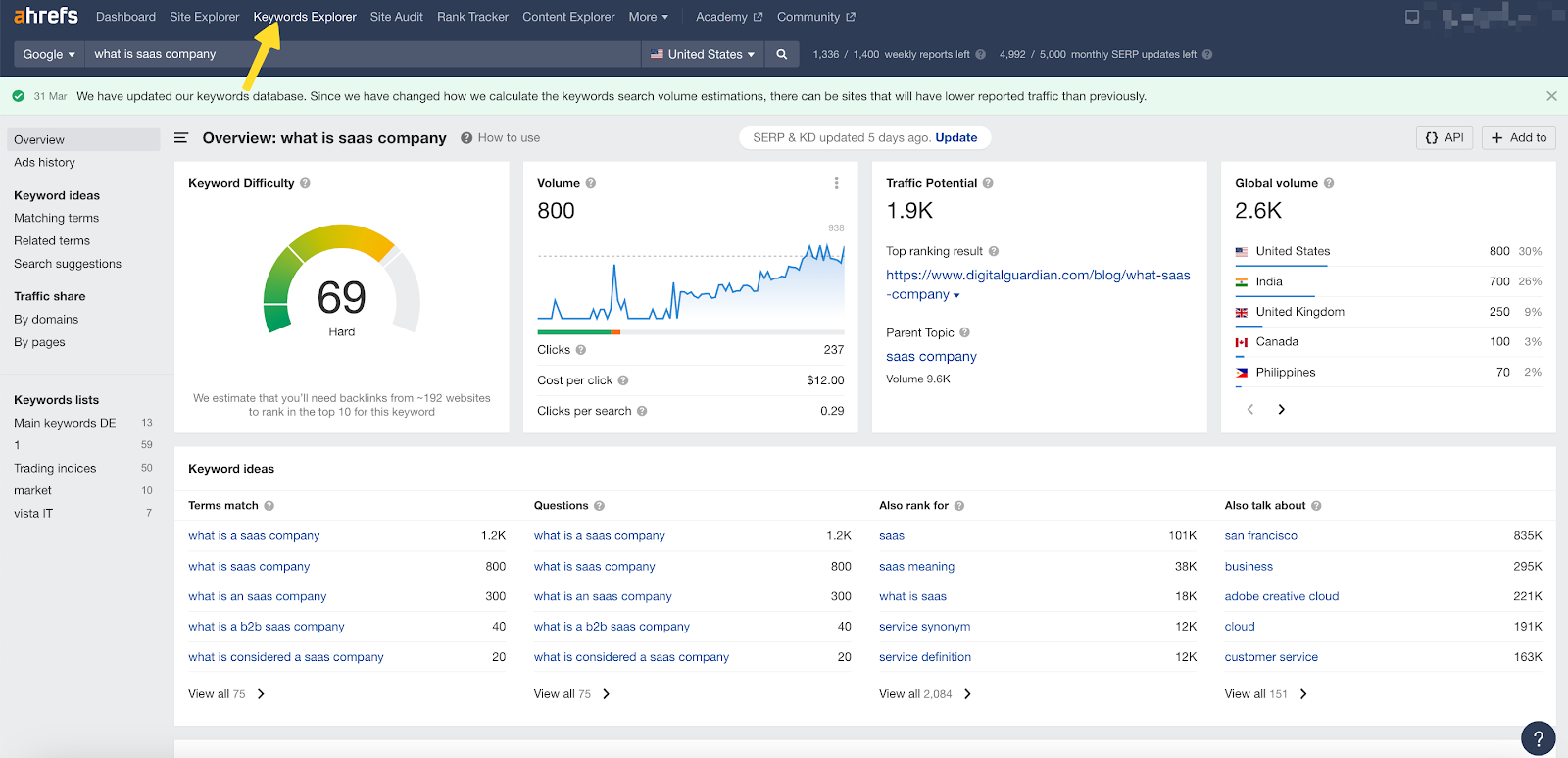Open the Google search engine dropdown

[49, 54]
